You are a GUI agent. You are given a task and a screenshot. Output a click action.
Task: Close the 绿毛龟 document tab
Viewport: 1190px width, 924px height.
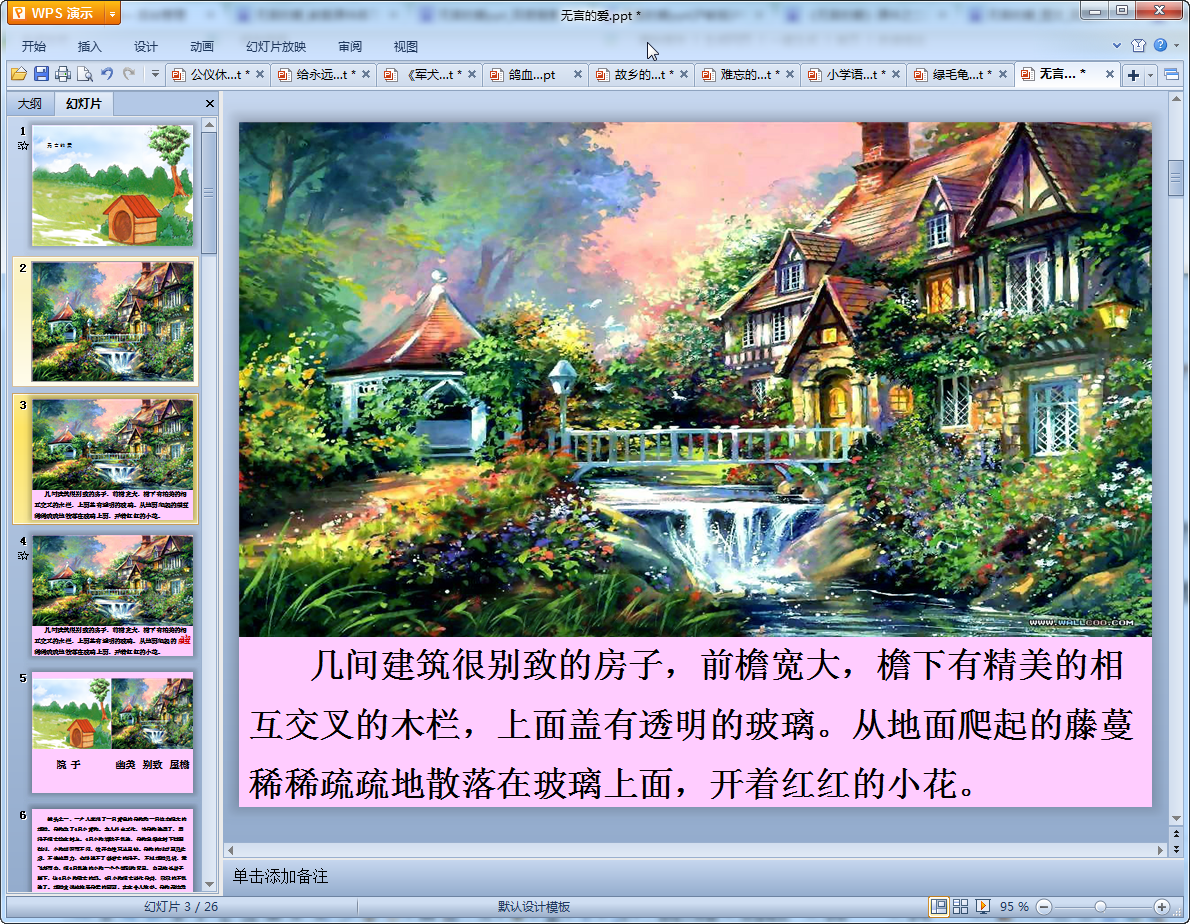coord(1003,74)
